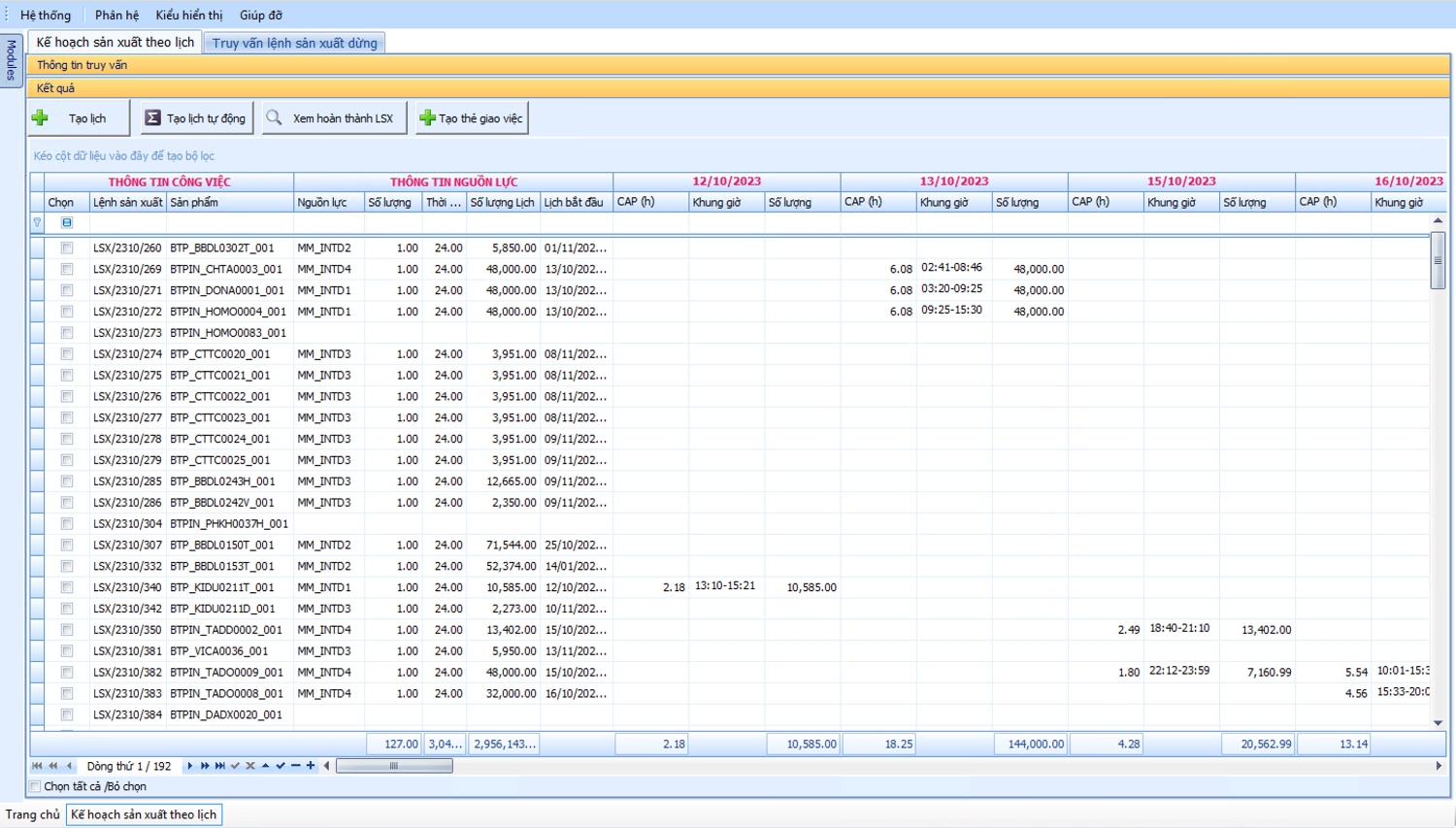1456x828 pixels.
Task: Select row checkbox of LSX/2310/272
Action: point(67,312)
